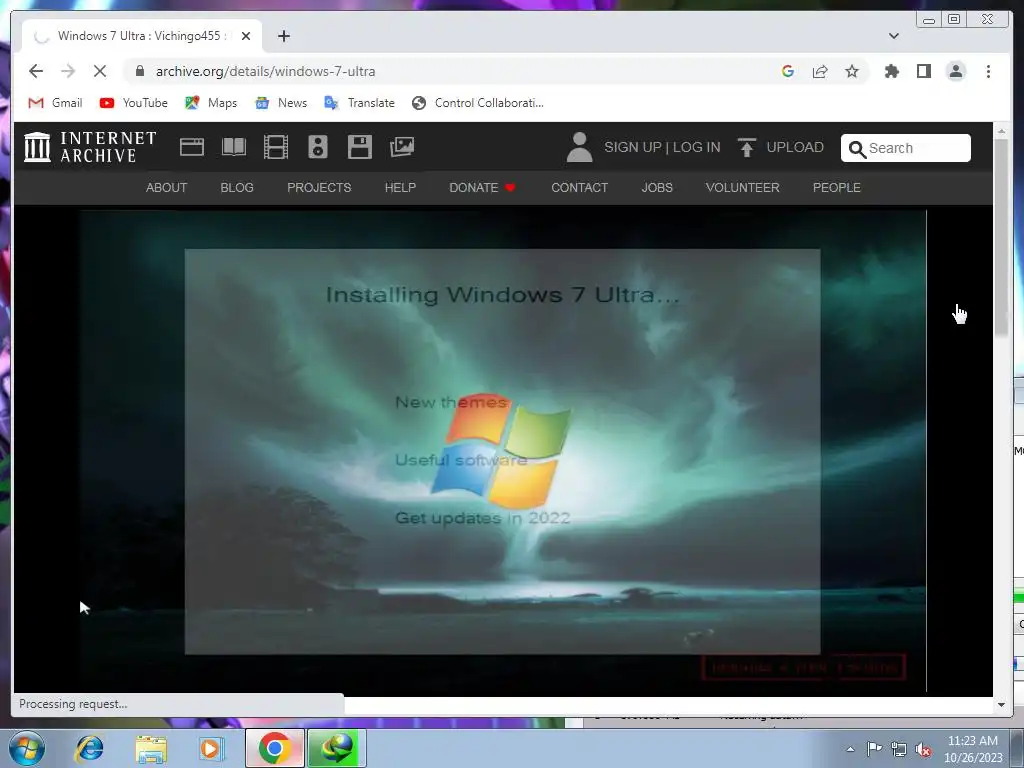Click the SIGN UP | LOG IN link
This screenshot has width=1024, height=768.
coord(662,147)
